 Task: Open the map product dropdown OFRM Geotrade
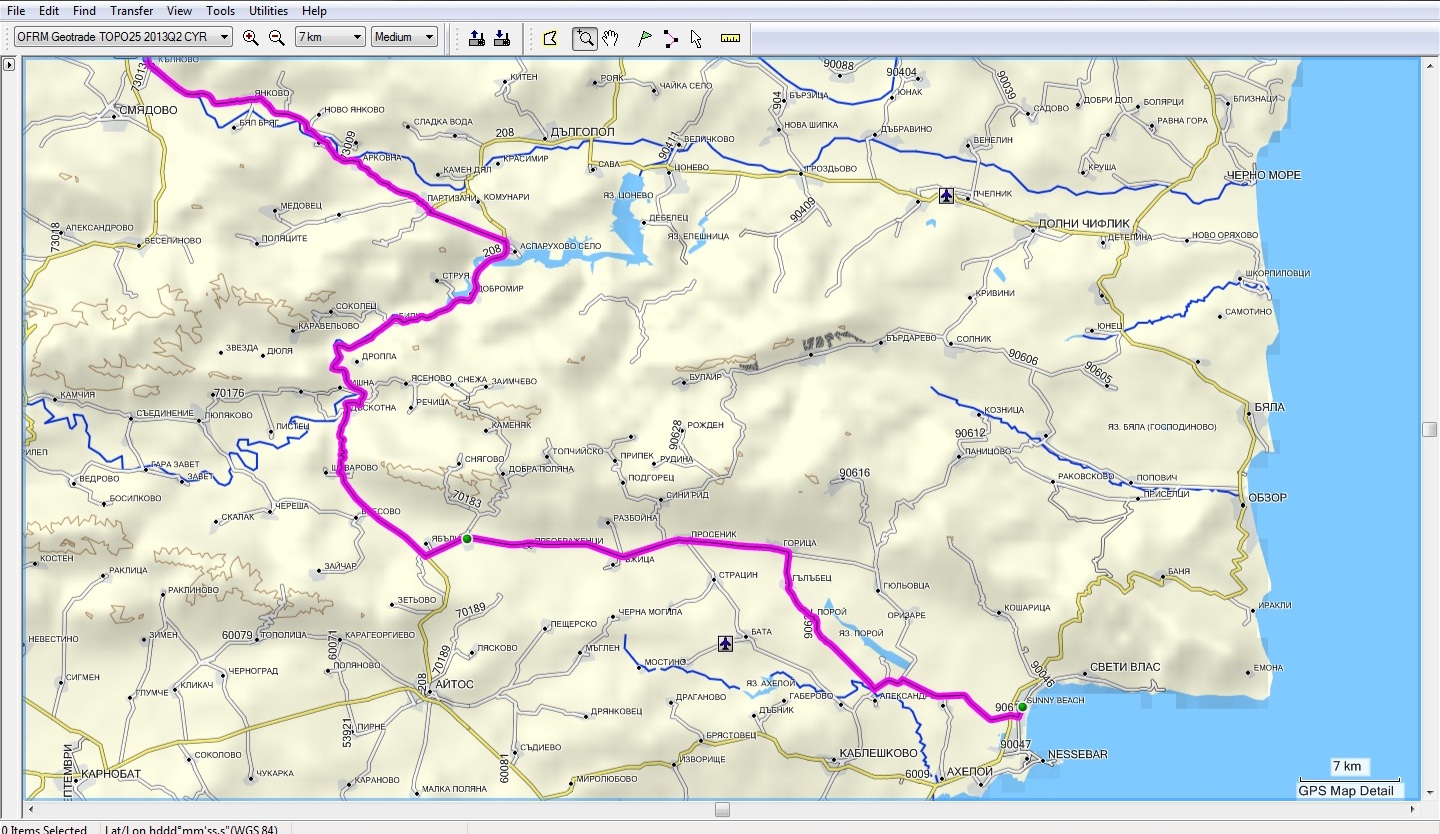pos(123,37)
